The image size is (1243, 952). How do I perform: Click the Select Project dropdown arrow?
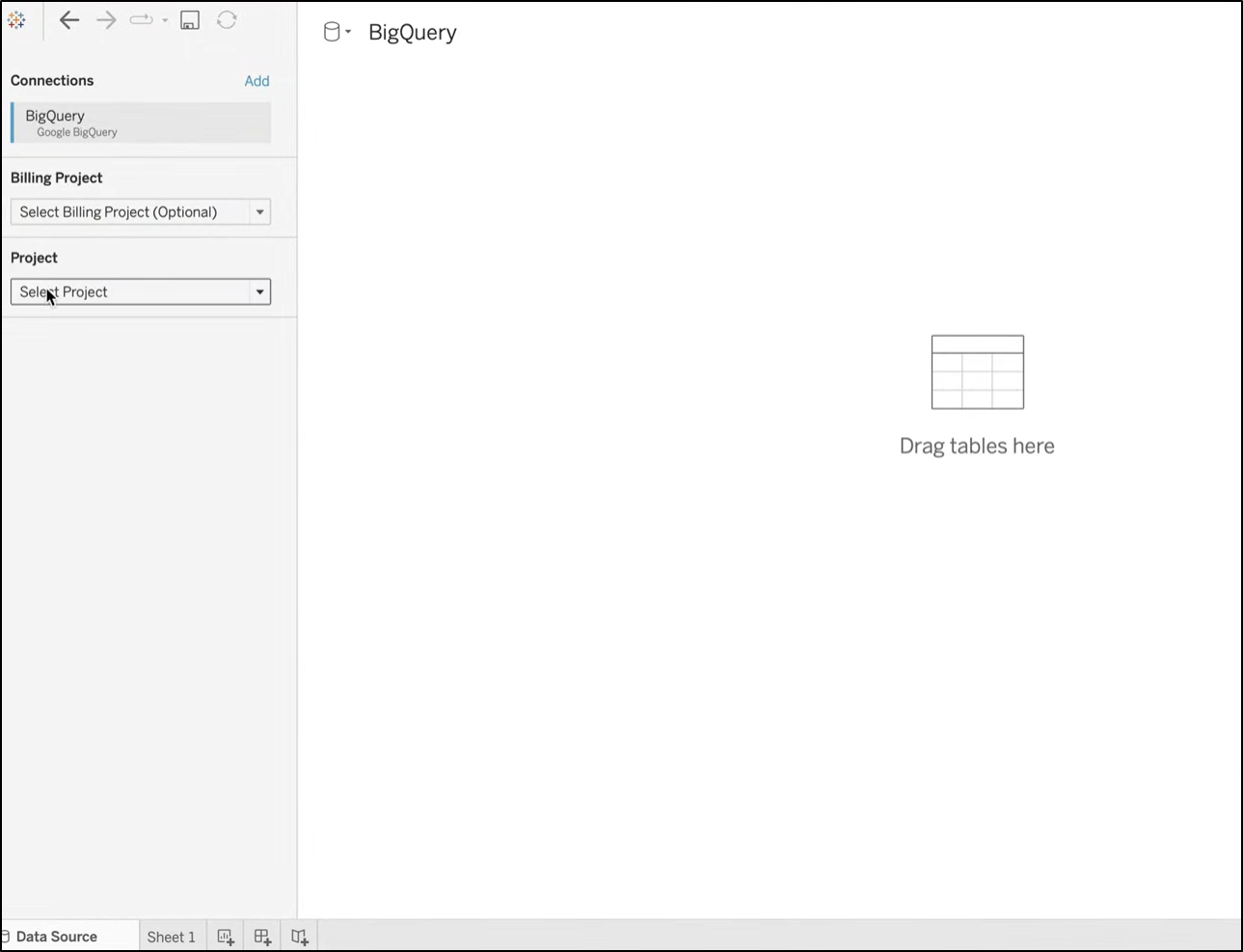[x=259, y=292]
